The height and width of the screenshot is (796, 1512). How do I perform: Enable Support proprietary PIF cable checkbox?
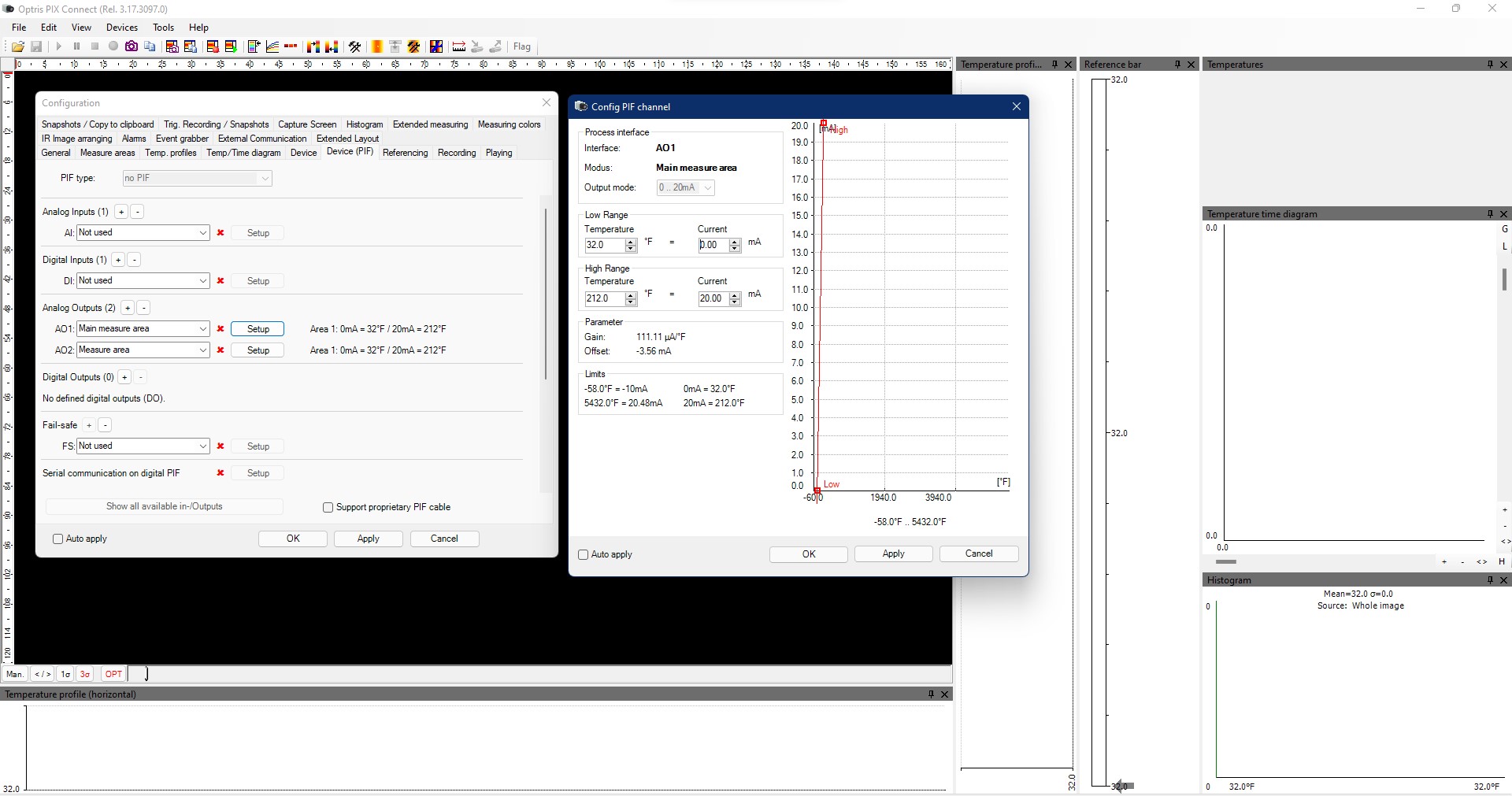coord(328,508)
